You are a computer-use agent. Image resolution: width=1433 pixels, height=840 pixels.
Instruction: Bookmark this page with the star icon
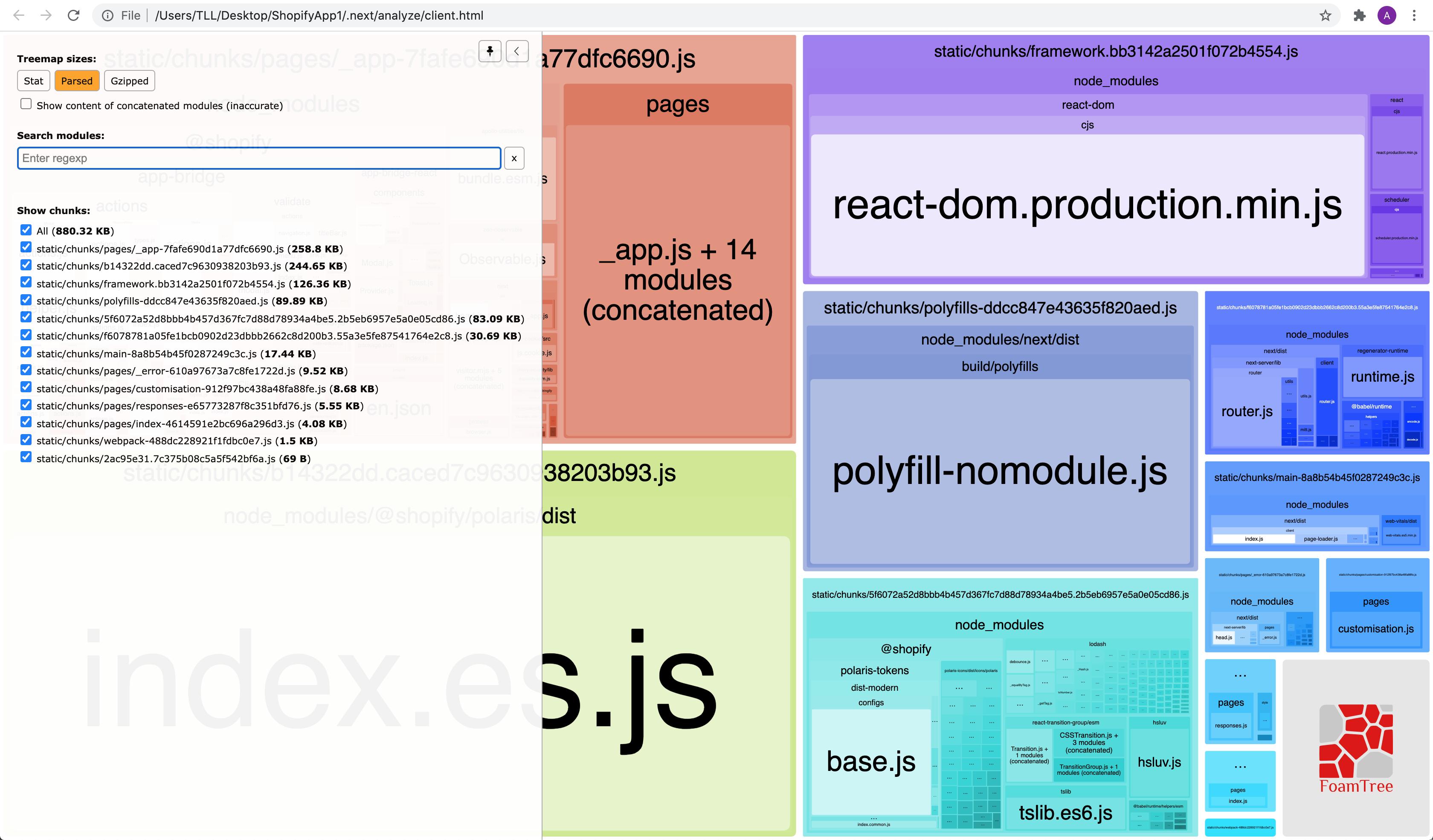[1325, 15]
